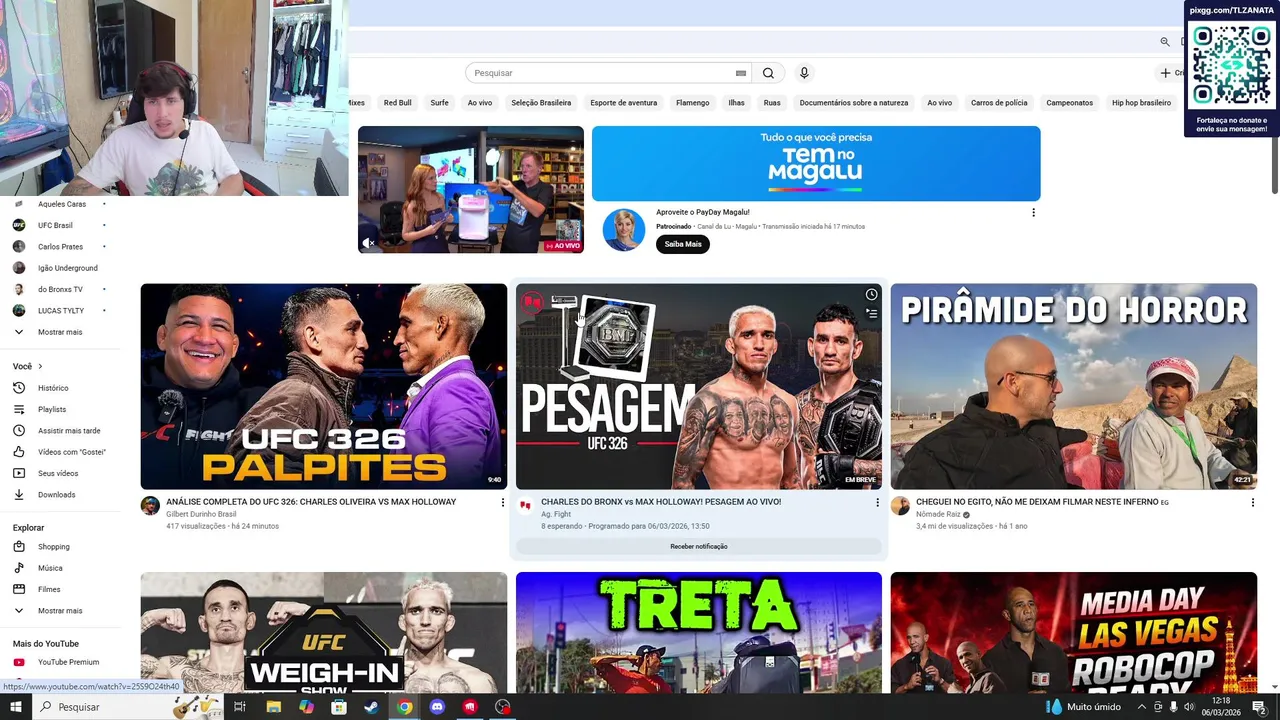1280x720 pixels.
Task: Expand Mostrar mais under Explorar
Action: click(60, 611)
